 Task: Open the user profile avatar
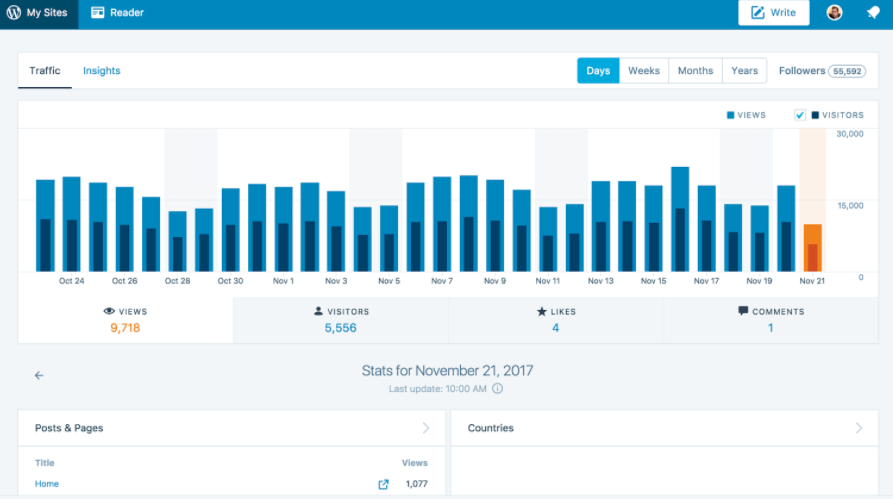pyautogui.click(x=834, y=13)
